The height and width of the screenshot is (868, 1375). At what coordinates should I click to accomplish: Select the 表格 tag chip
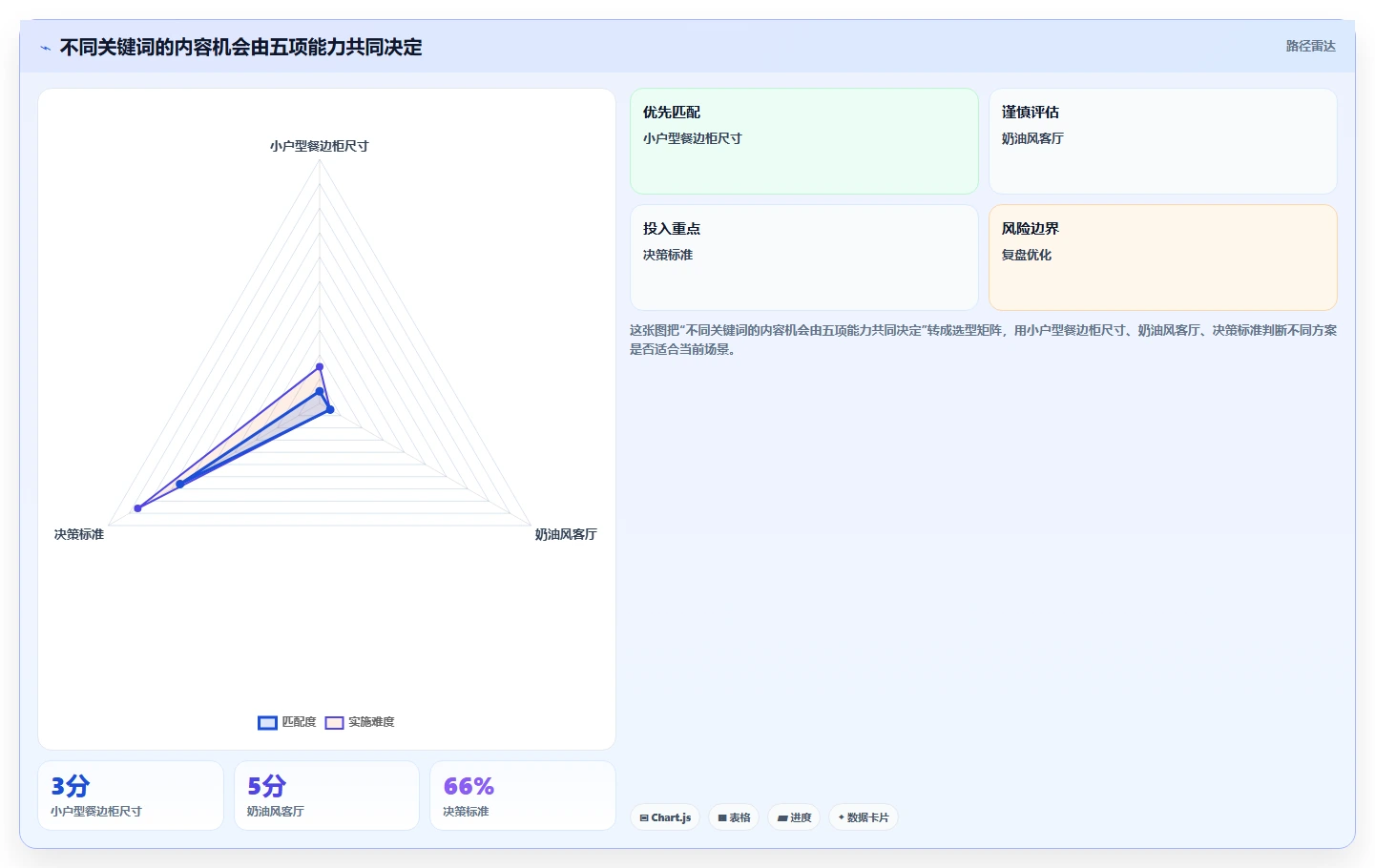(734, 817)
